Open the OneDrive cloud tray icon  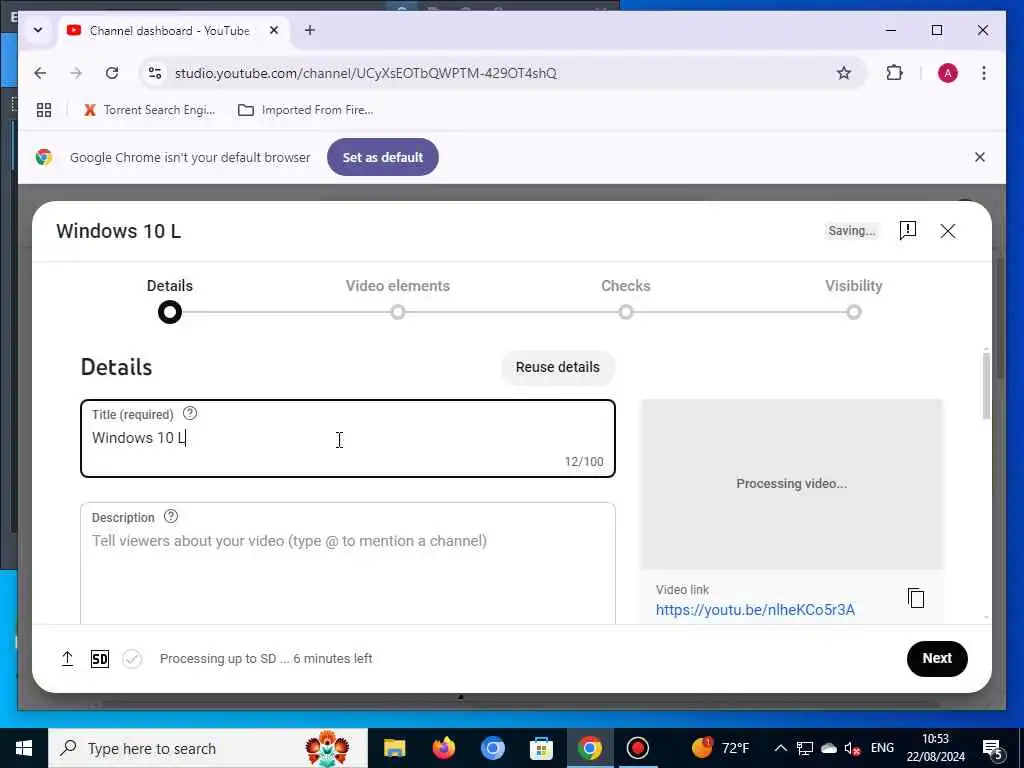828,748
